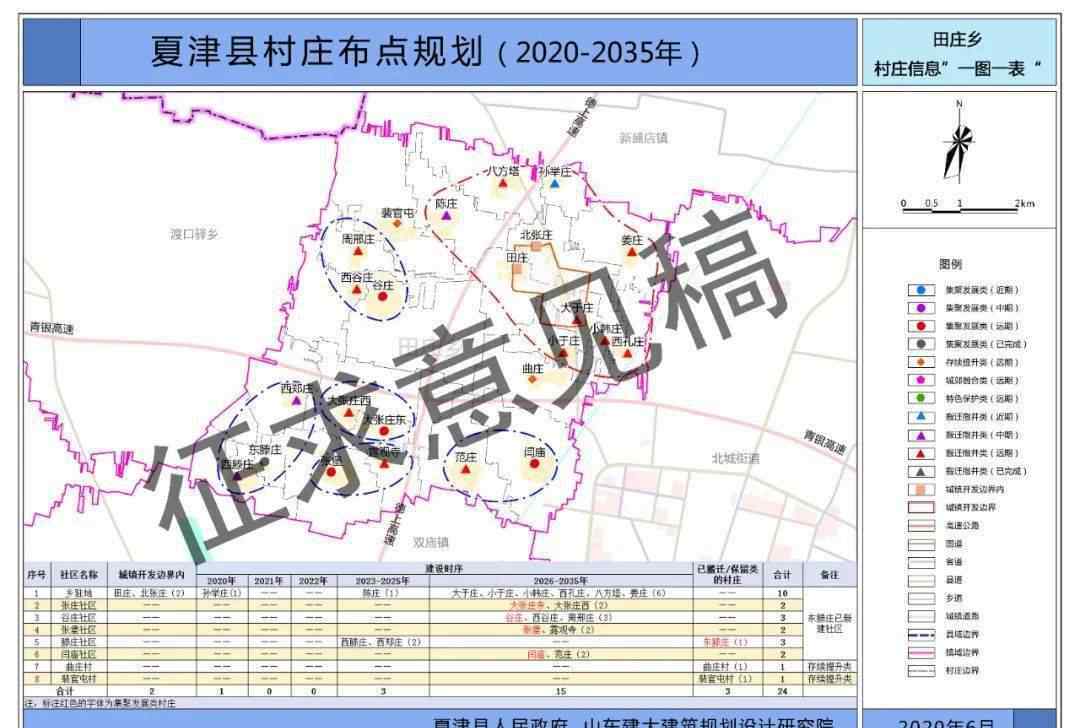Click the 2023-2025年 column header

point(382,581)
